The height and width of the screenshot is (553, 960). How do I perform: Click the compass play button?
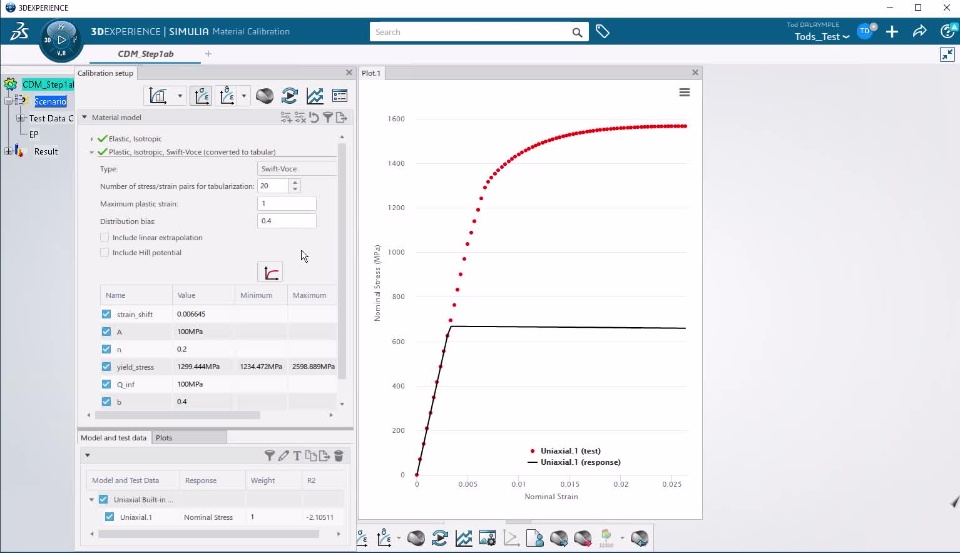tap(61, 40)
